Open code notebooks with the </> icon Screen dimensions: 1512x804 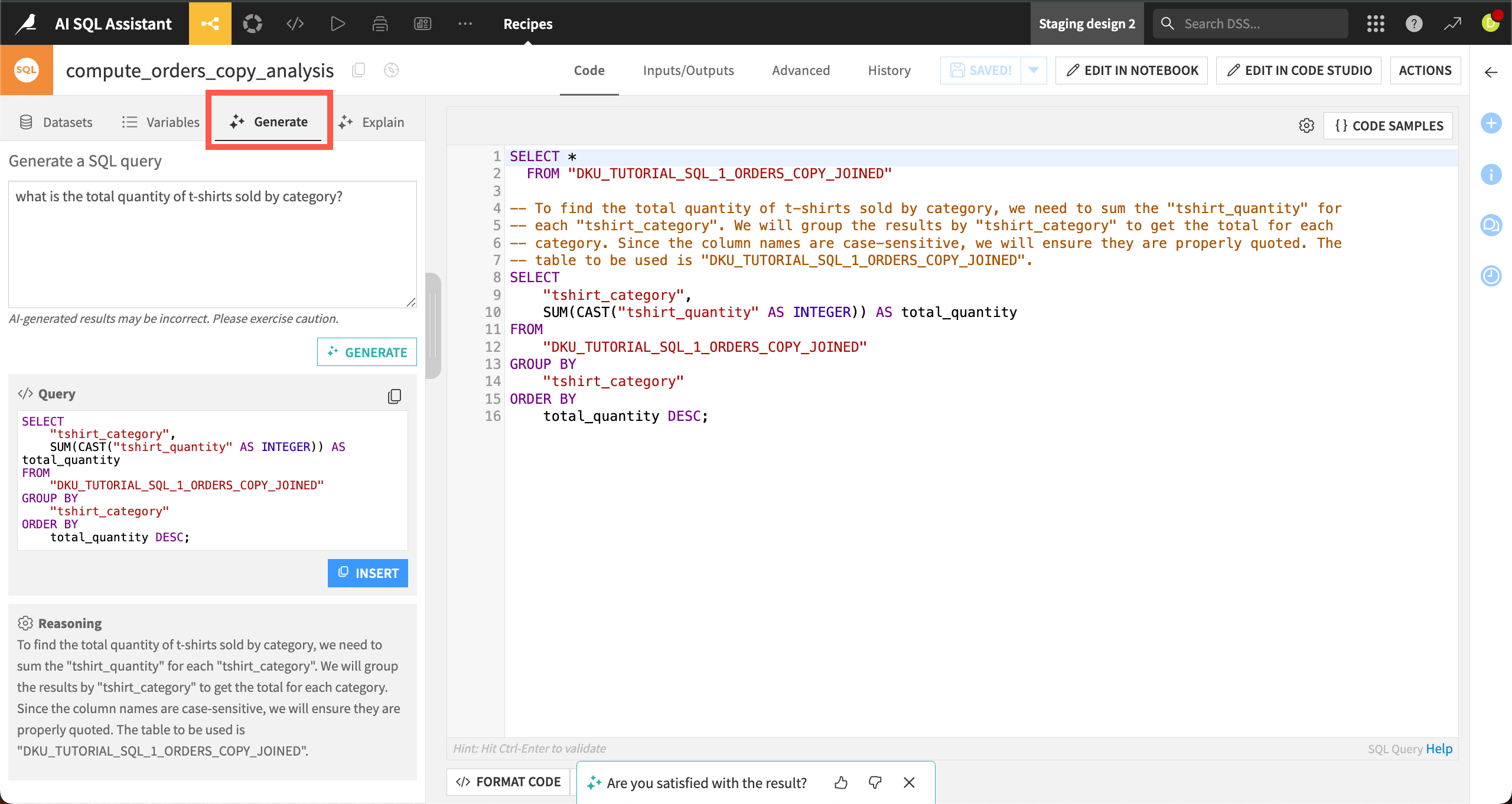pyautogui.click(x=295, y=24)
